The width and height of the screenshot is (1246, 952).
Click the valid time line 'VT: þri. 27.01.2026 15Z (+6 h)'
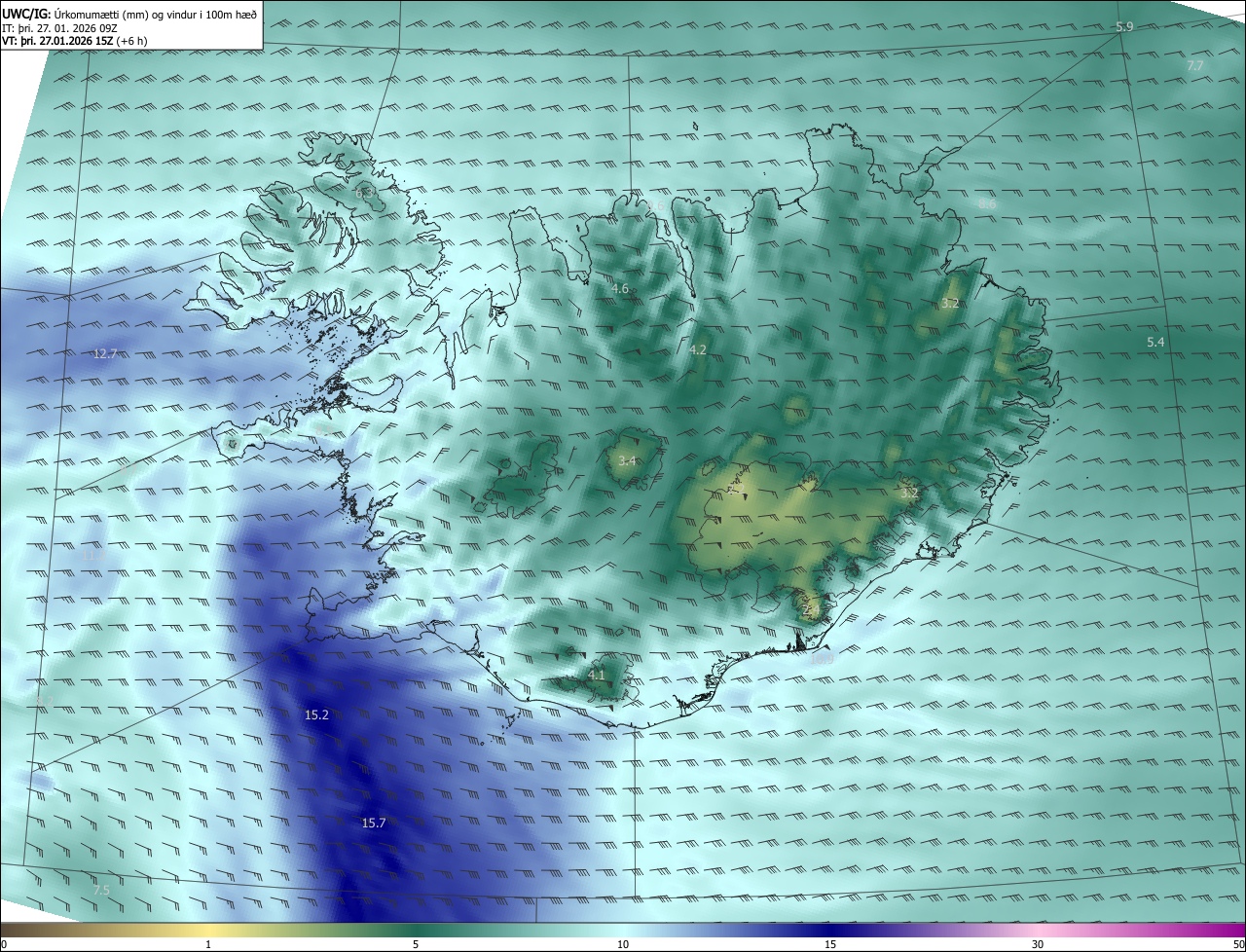coord(75,41)
